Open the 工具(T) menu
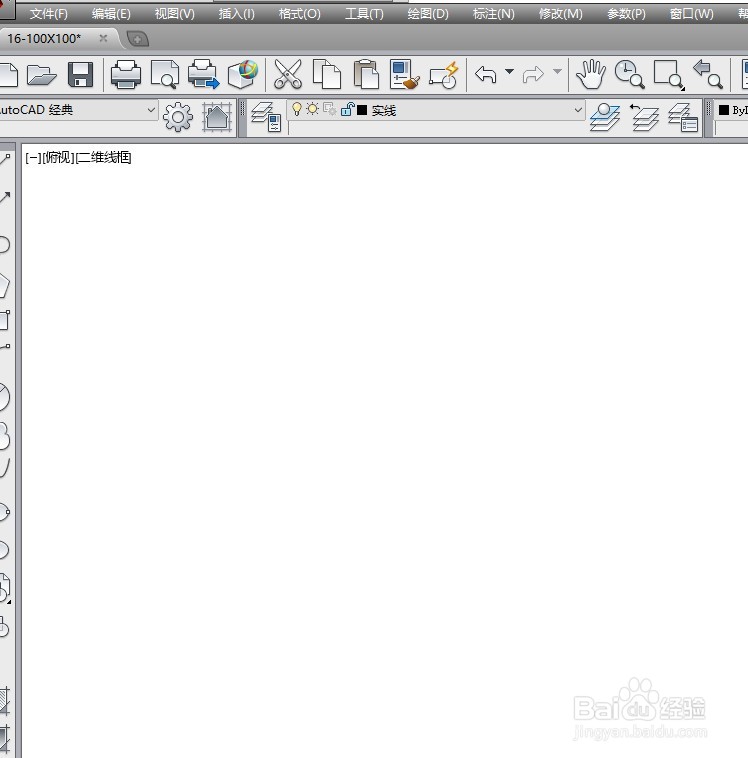Screen dimensions: 748x758 pyautogui.click(x=364, y=14)
